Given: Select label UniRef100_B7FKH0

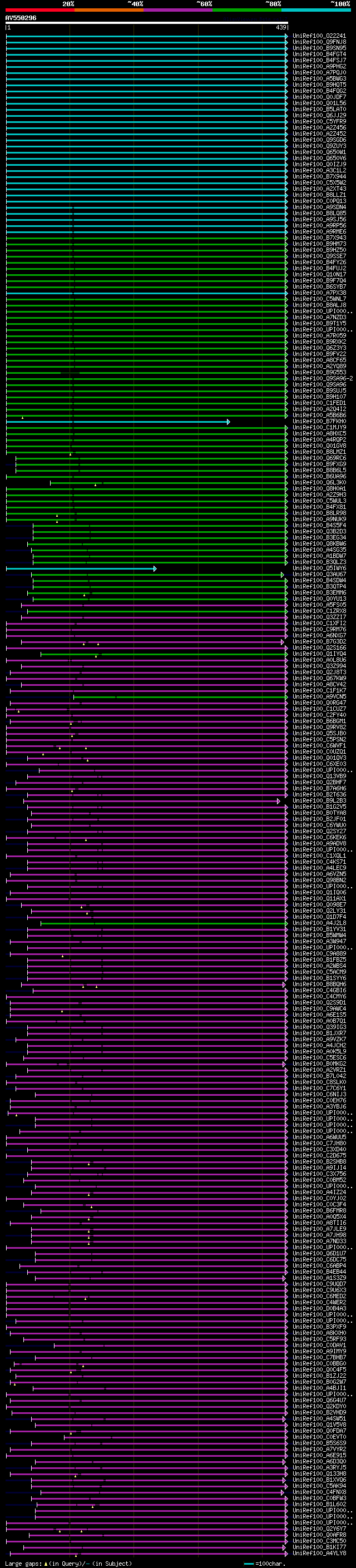Looking at the screenshot, I should point(319,421).
